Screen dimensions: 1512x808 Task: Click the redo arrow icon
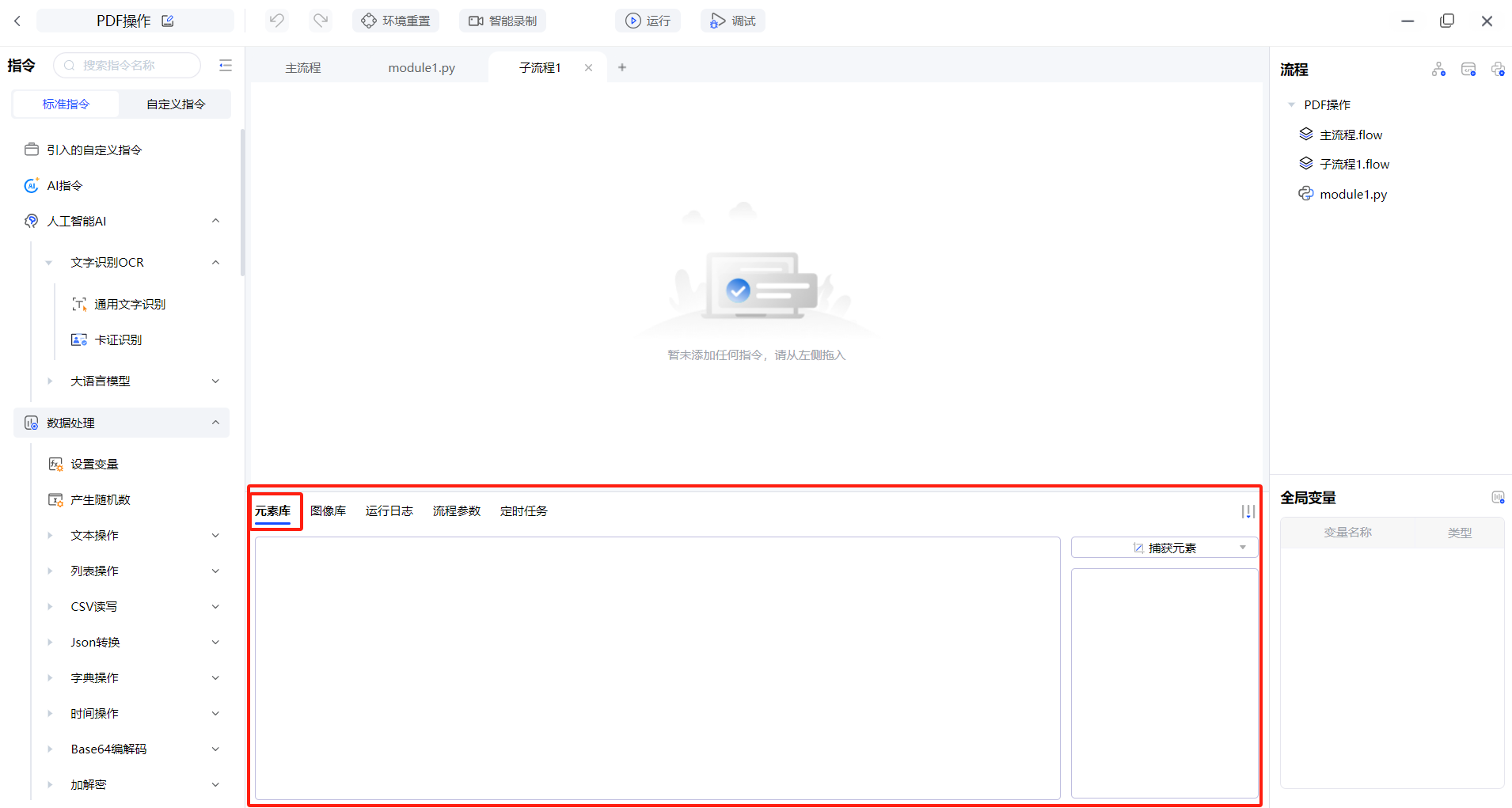click(x=321, y=21)
